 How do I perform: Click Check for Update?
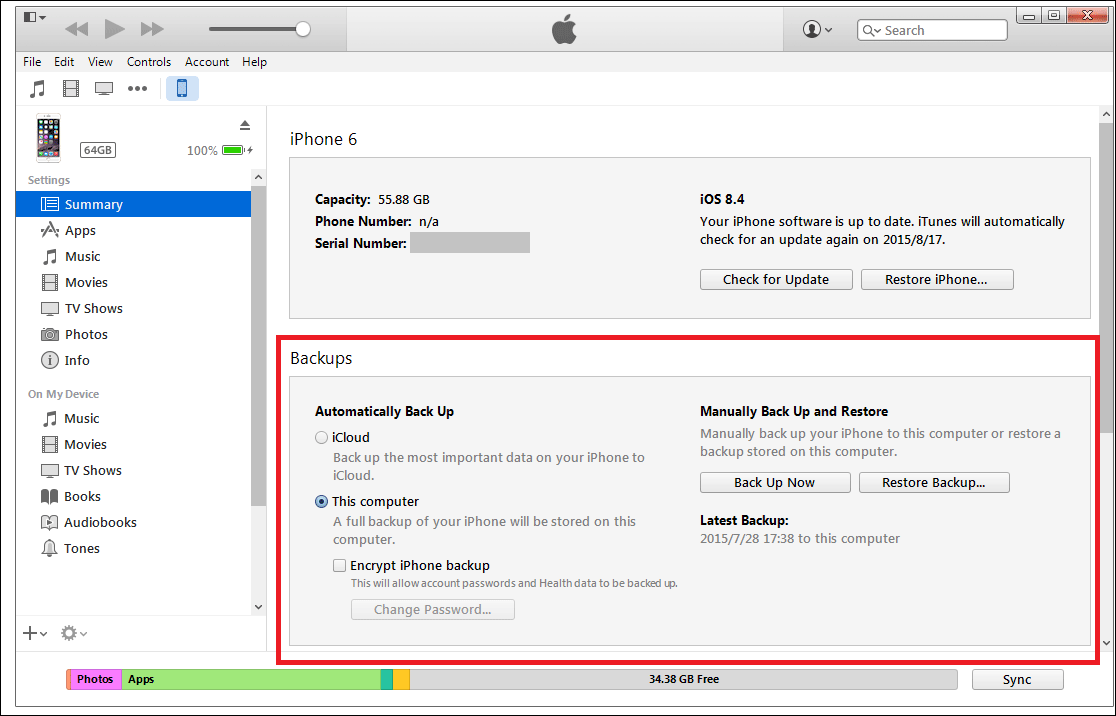point(776,280)
